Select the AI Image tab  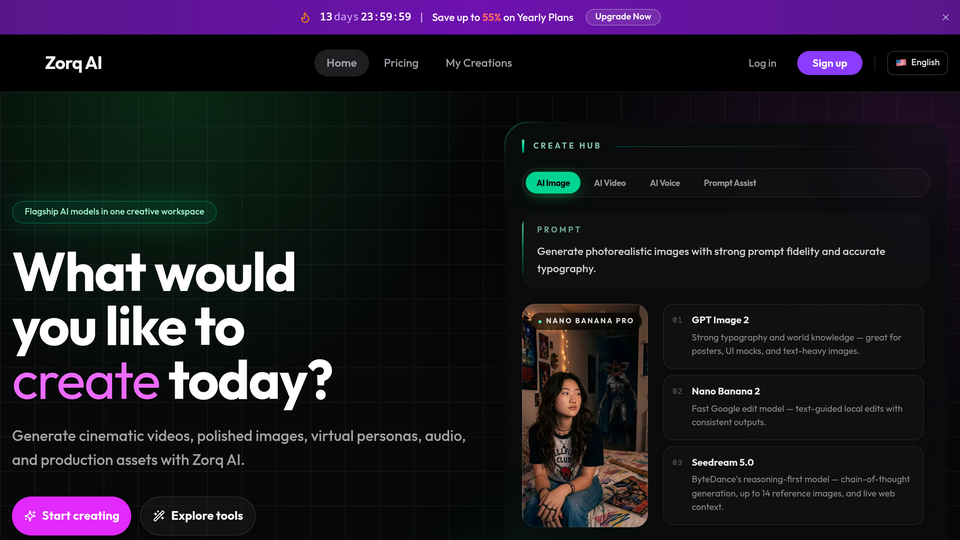point(553,183)
